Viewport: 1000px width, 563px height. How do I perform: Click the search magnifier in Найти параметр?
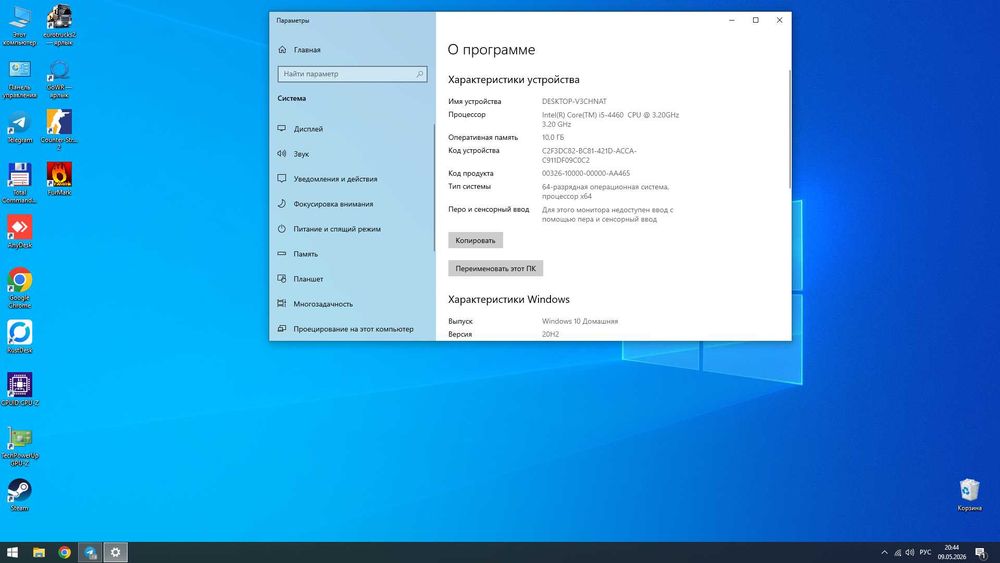[x=419, y=74]
